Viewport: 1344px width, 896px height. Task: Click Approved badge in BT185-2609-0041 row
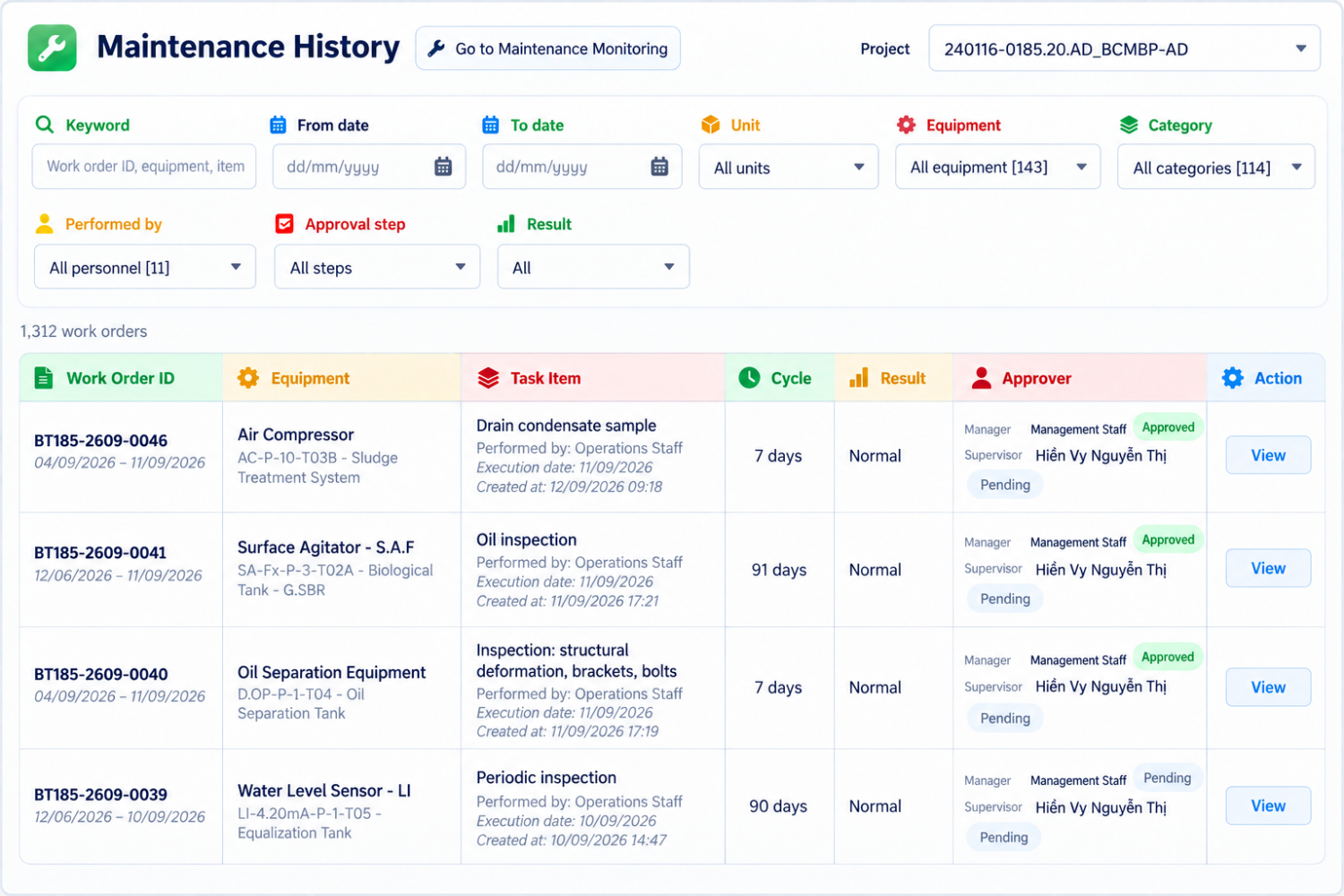(x=1168, y=539)
